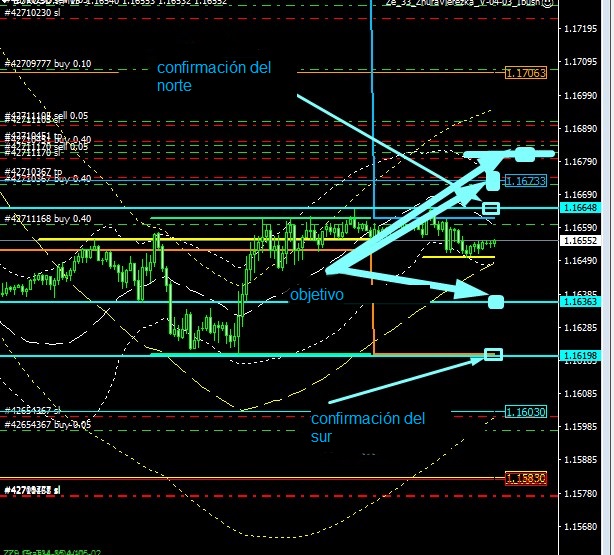Click the 'objetivo' text label
The width and height of the screenshot is (614, 555).
tap(317, 296)
